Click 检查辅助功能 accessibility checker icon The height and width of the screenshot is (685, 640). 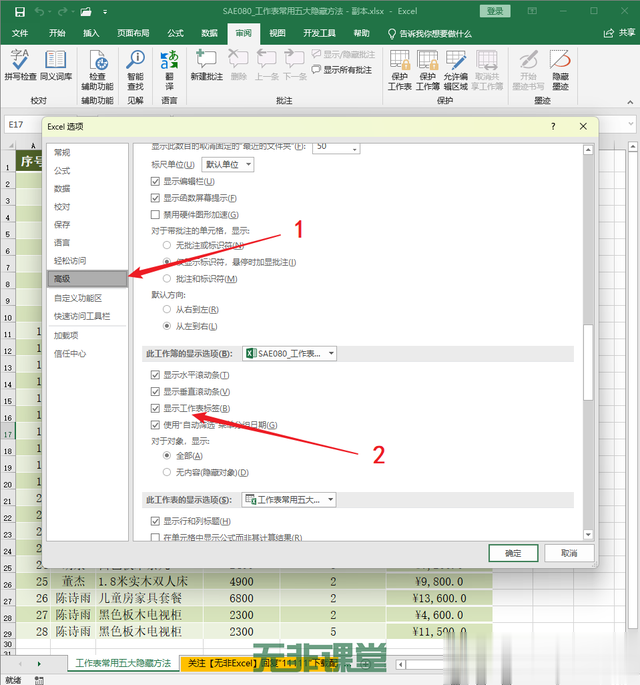tap(97, 70)
